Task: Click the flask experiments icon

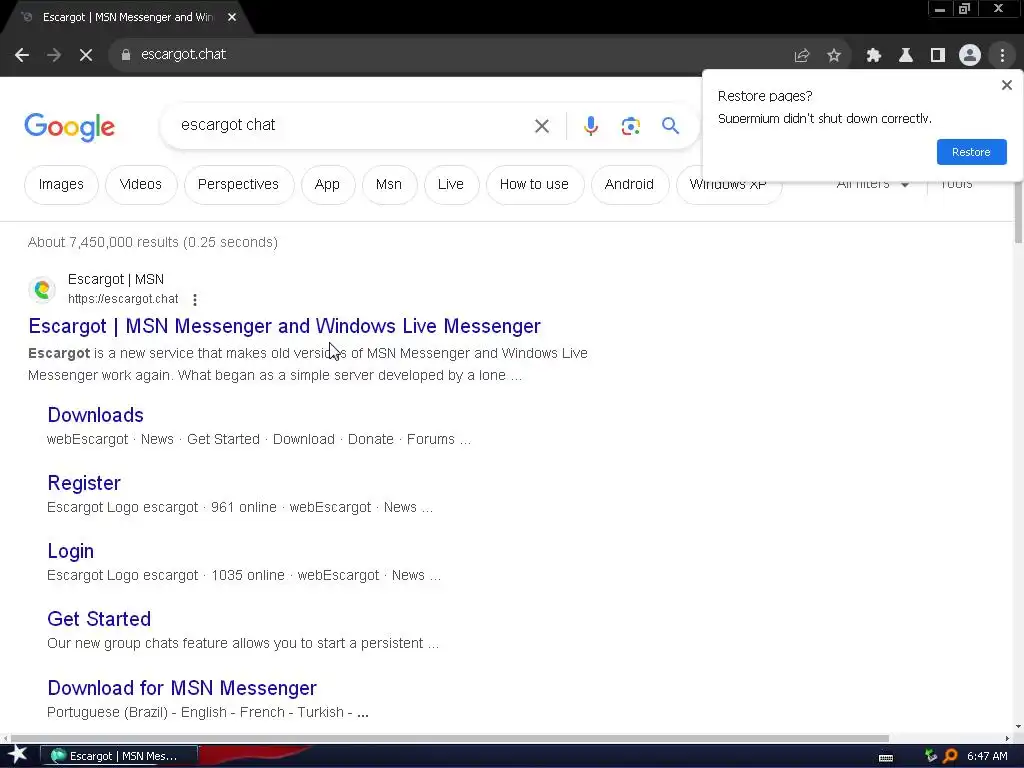Action: coord(906,56)
